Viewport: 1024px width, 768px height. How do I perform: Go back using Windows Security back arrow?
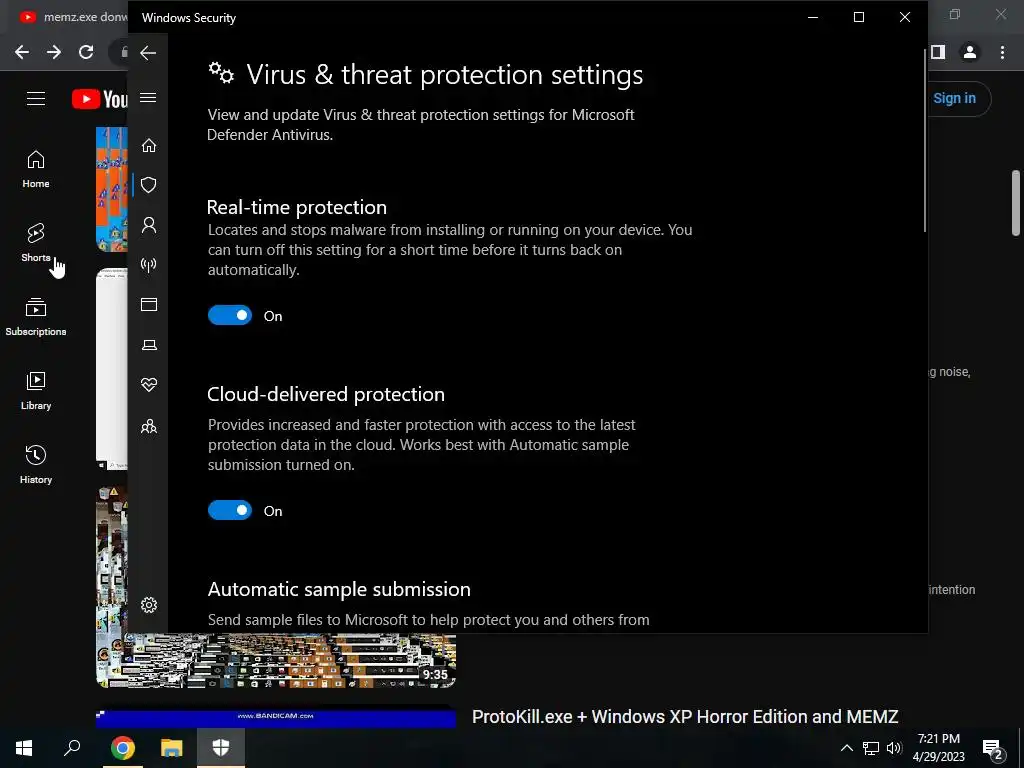(148, 53)
